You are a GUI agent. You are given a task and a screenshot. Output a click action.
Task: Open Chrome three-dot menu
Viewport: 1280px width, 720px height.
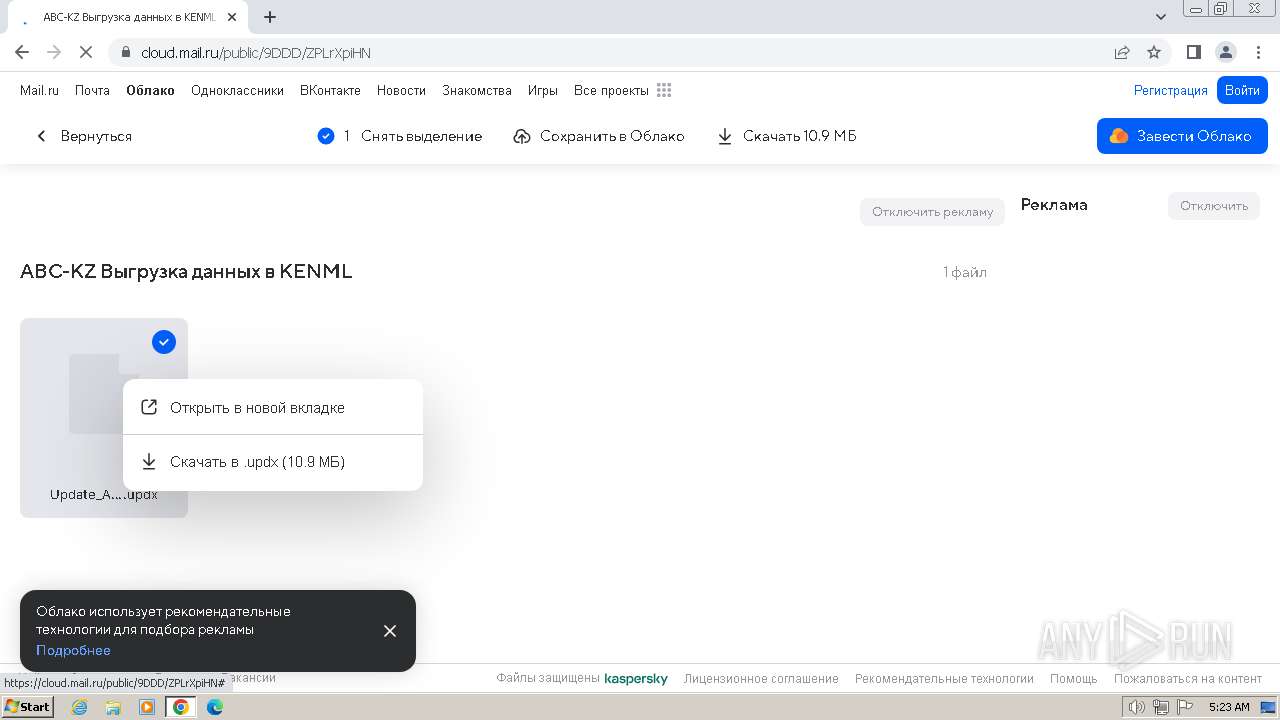click(1257, 52)
